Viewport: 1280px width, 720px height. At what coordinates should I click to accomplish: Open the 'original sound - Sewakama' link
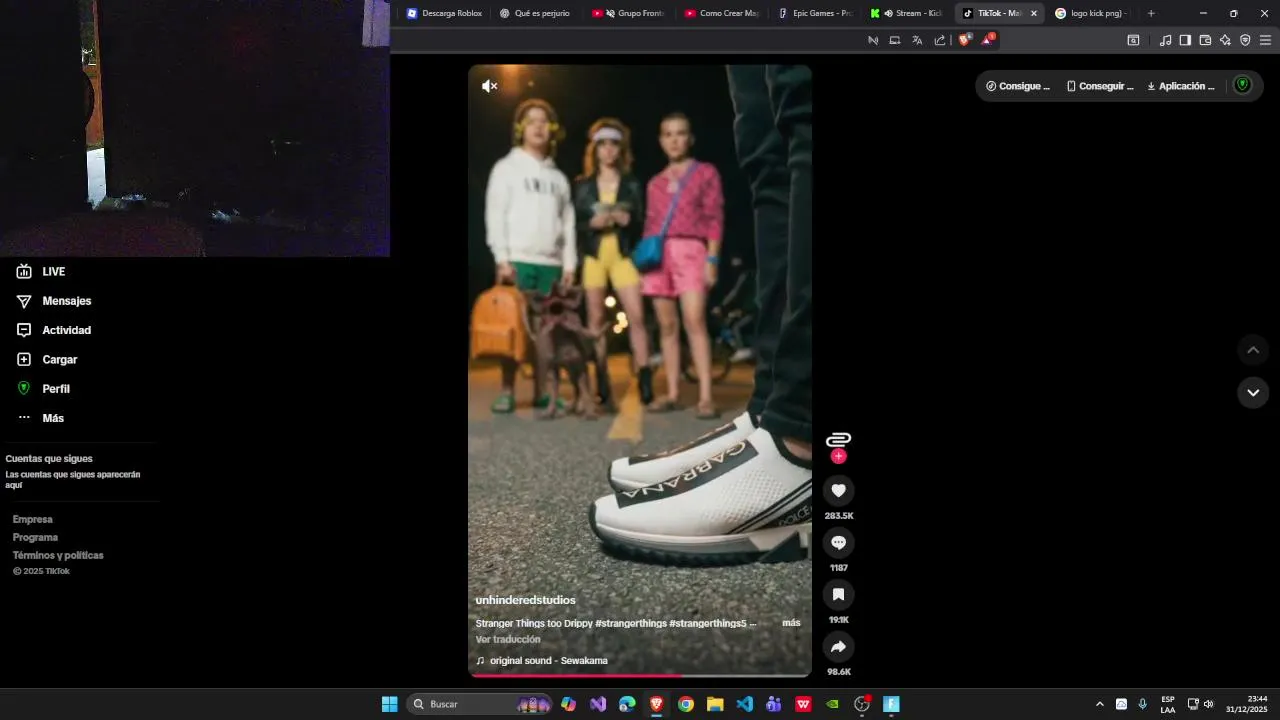tap(548, 661)
